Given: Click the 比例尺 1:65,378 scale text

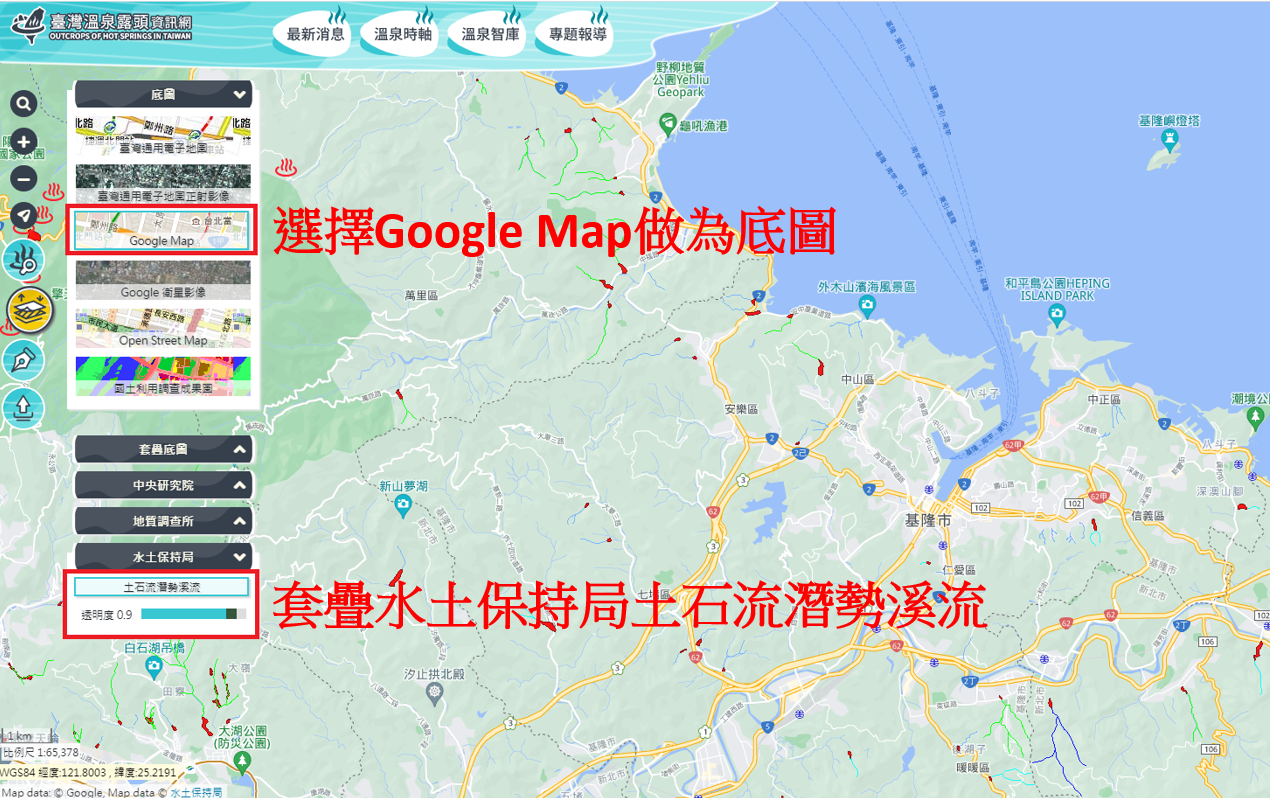Looking at the screenshot, I should (x=41, y=752).
